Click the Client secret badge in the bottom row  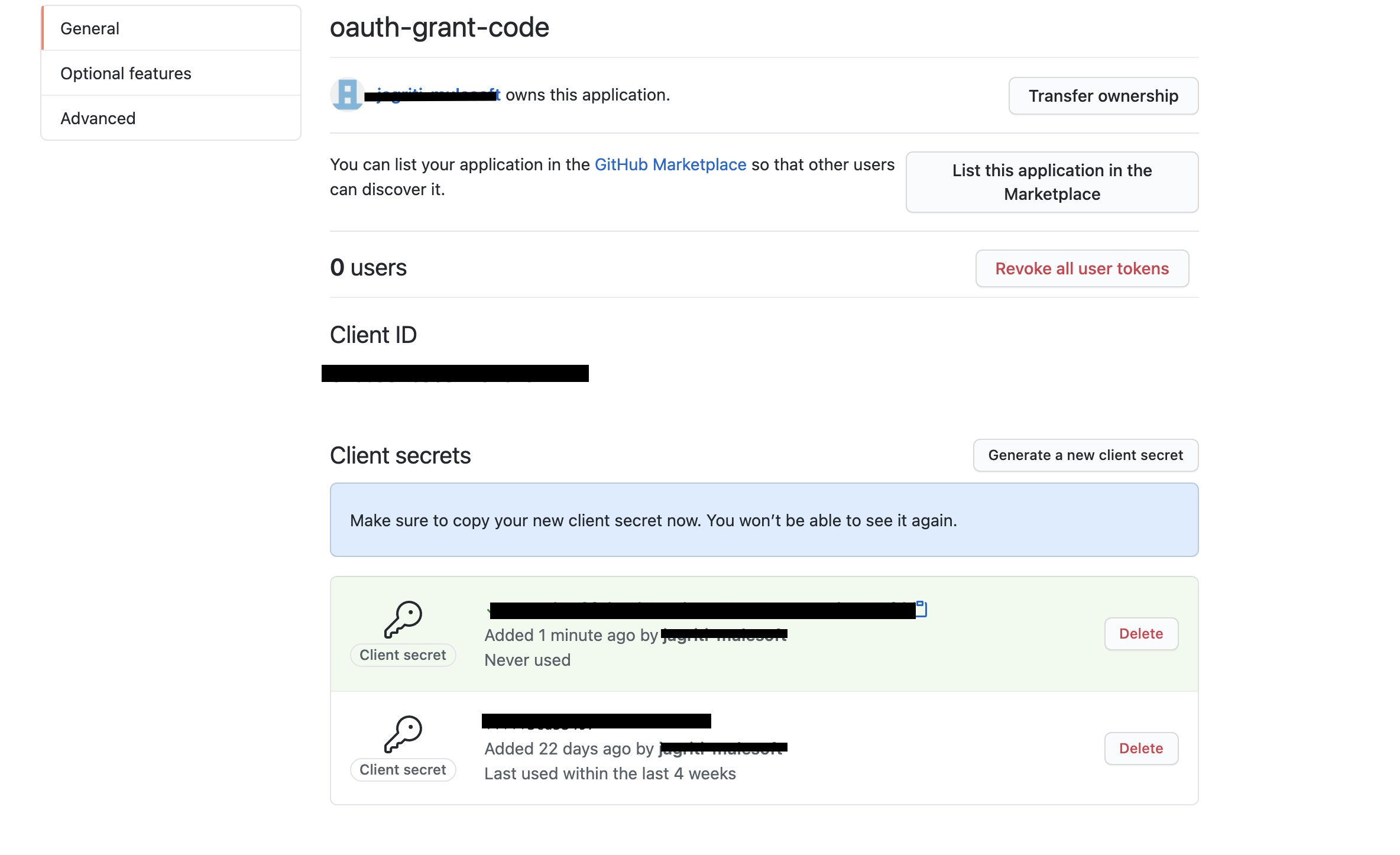[x=403, y=770]
